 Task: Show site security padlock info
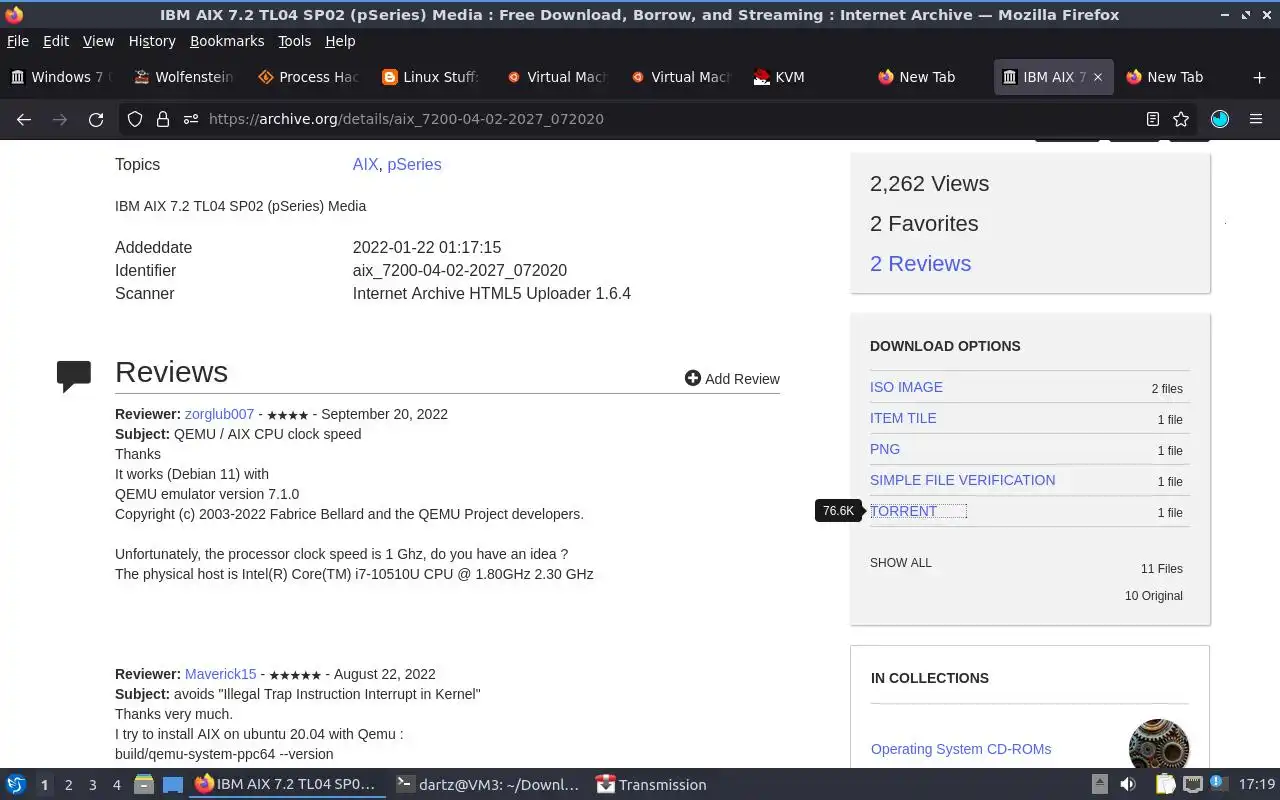pyautogui.click(x=163, y=119)
